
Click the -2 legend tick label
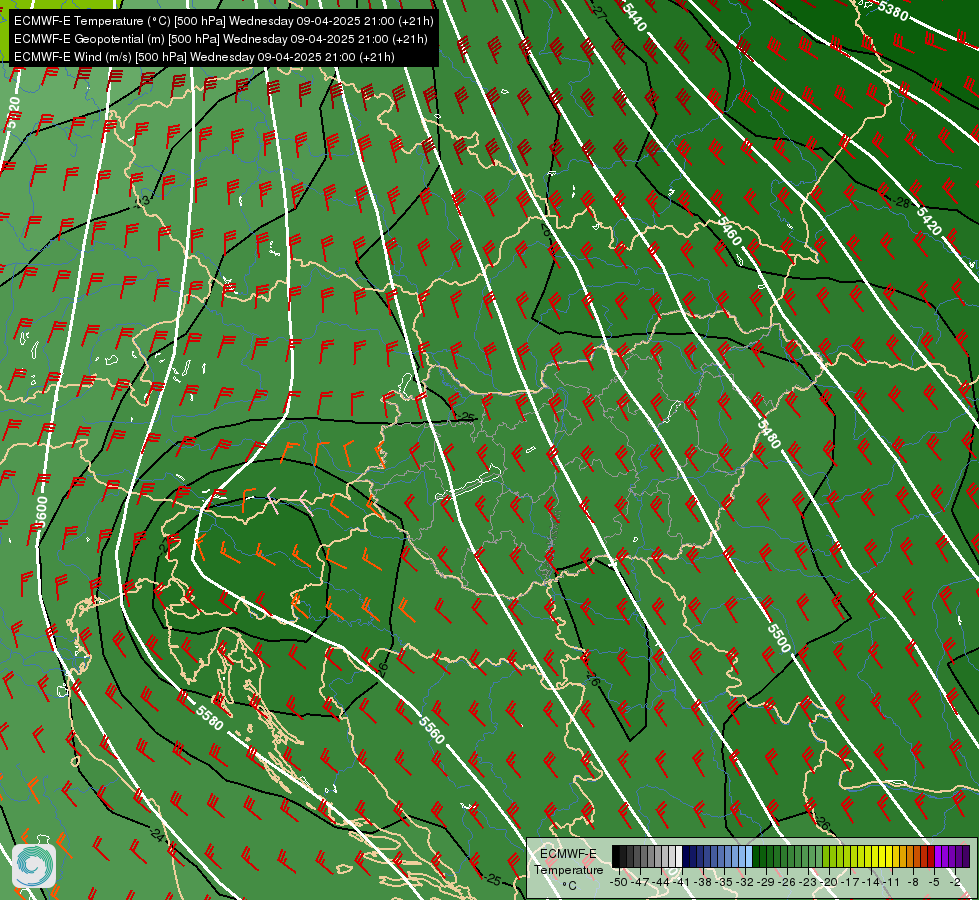pos(955,883)
